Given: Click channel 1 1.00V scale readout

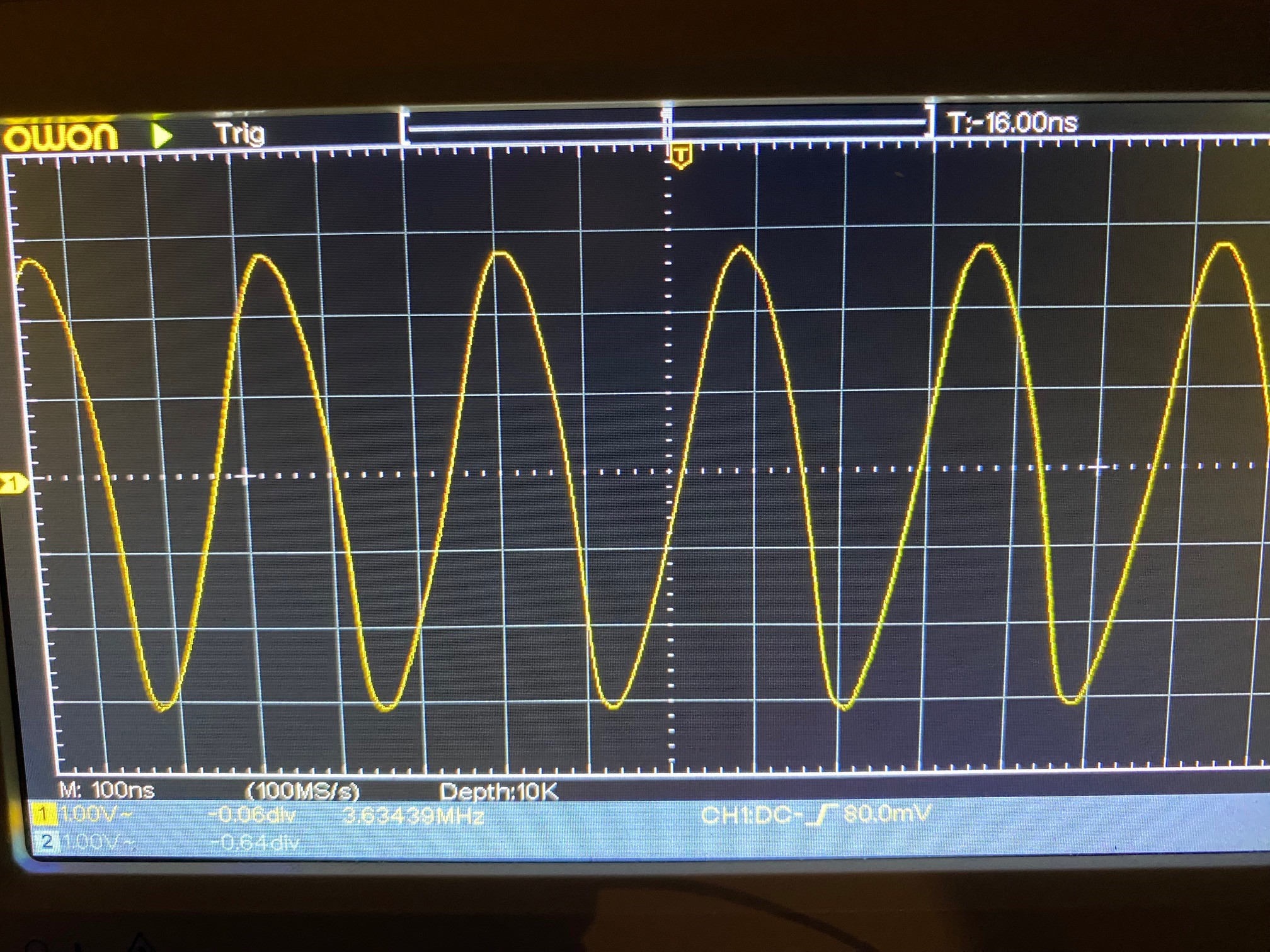Looking at the screenshot, I should [x=96, y=814].
